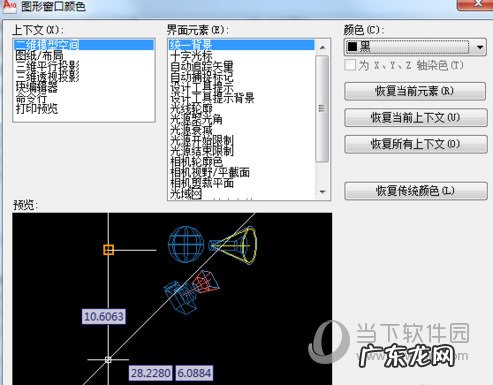493x385 pixels.
Task: Click scroll up arrow of 界面元素 list
Action: point(322,47)
